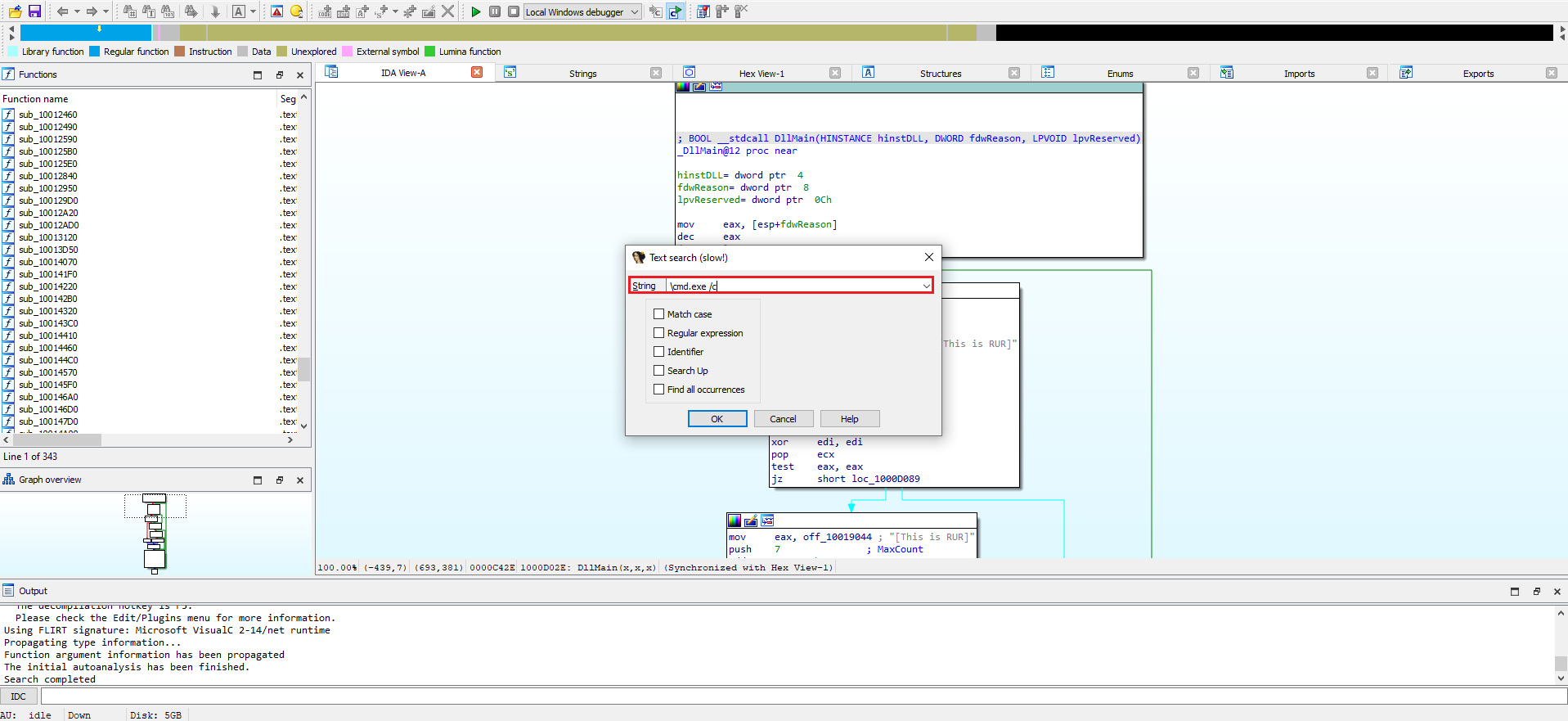Convert to code using the CODE icon

(325, 11)
